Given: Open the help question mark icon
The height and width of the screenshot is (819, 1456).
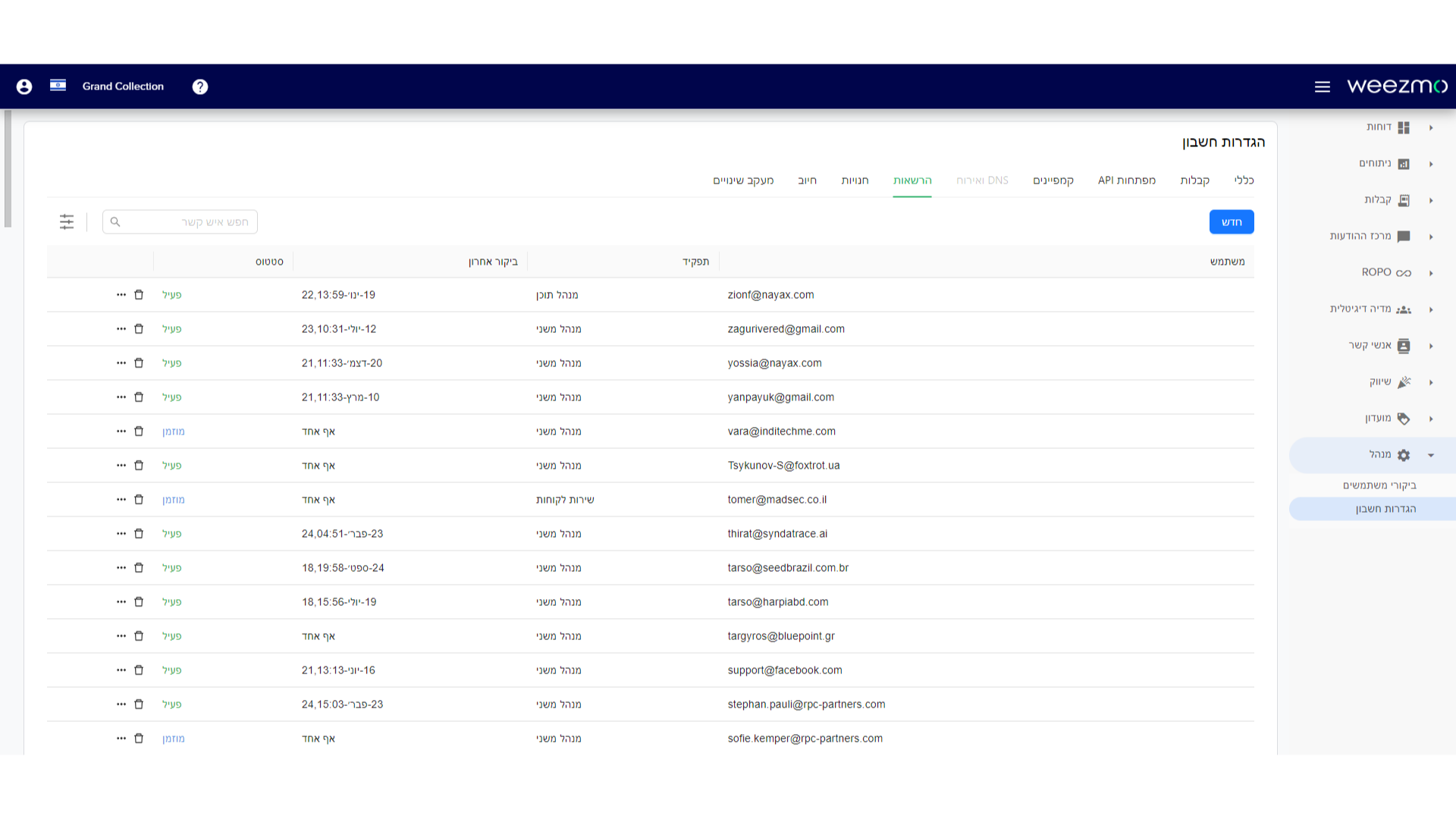Looking at the screenshot, I should [x=200, y=86].
